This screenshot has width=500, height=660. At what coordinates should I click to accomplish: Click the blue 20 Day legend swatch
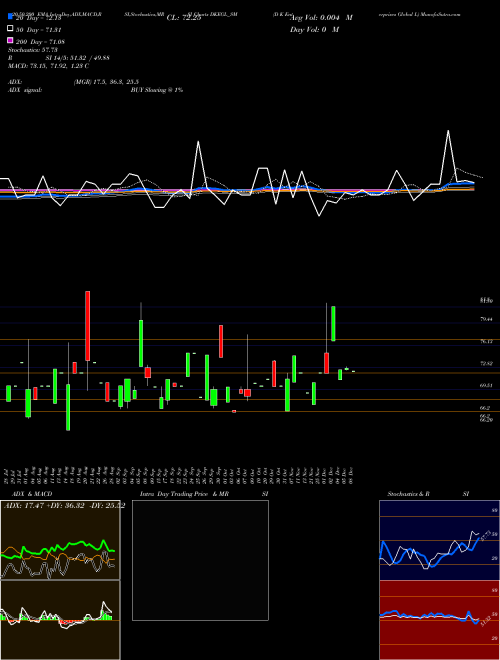point(11,17)
